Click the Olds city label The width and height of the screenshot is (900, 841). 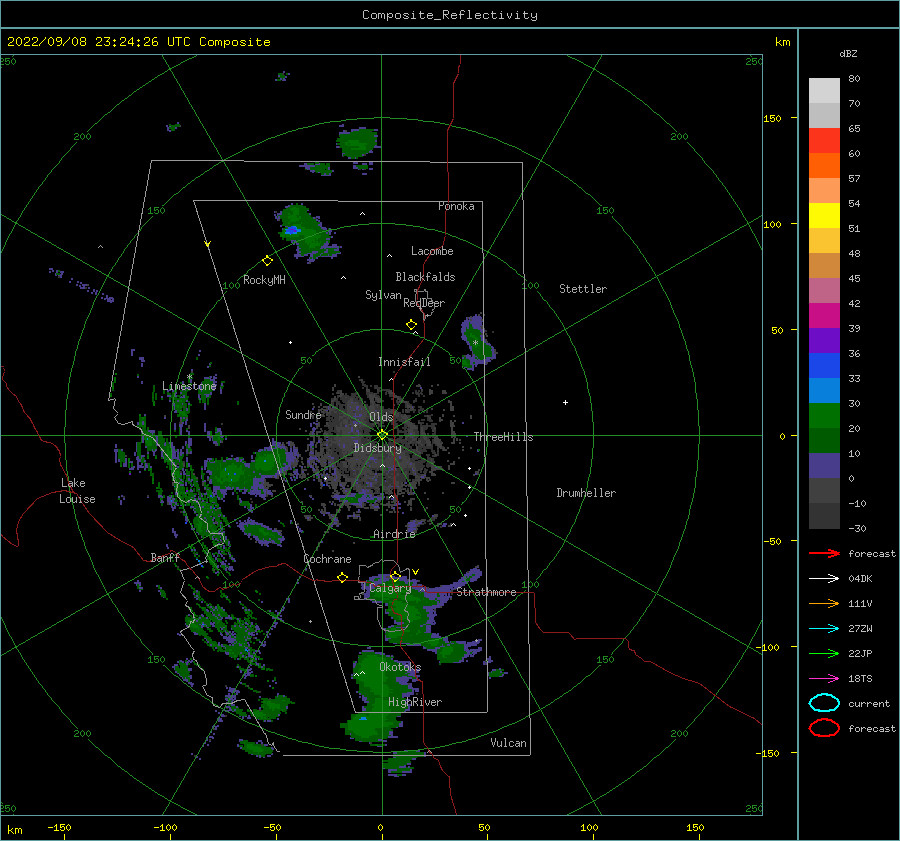click(x=381, y=417)
